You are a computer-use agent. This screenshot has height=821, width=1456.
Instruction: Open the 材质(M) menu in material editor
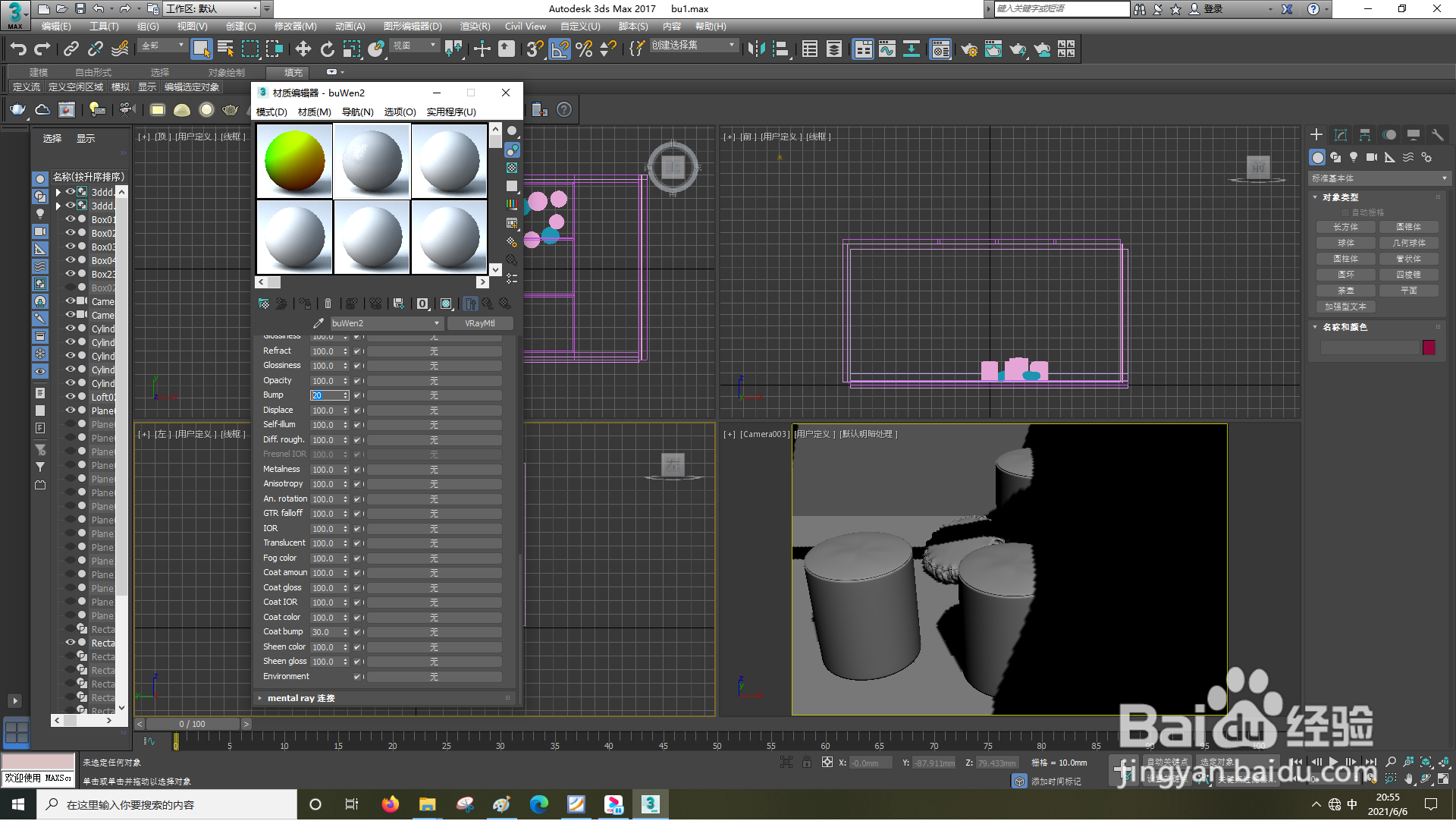click(x=314, y=112)
